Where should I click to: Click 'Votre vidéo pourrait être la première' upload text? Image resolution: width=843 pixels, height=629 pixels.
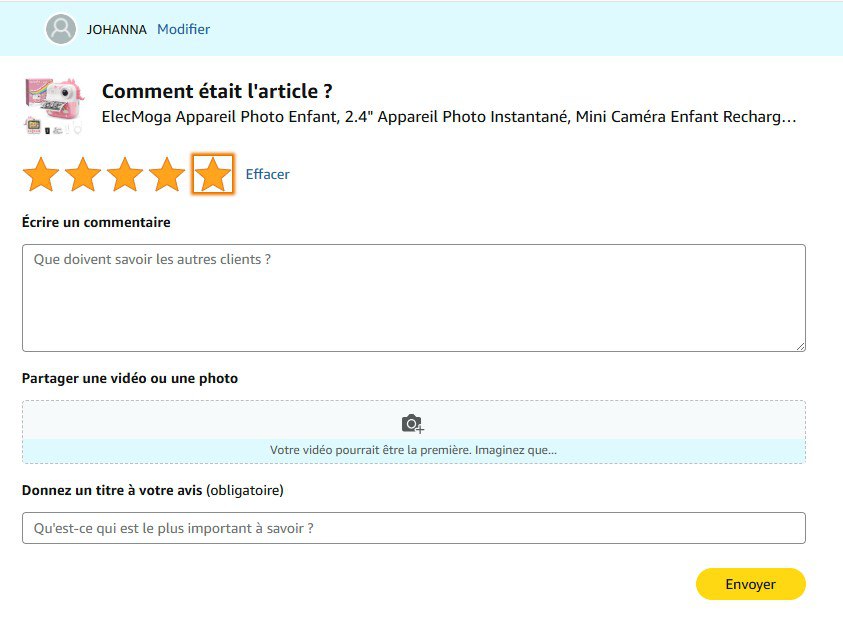(x=413, y=450)
